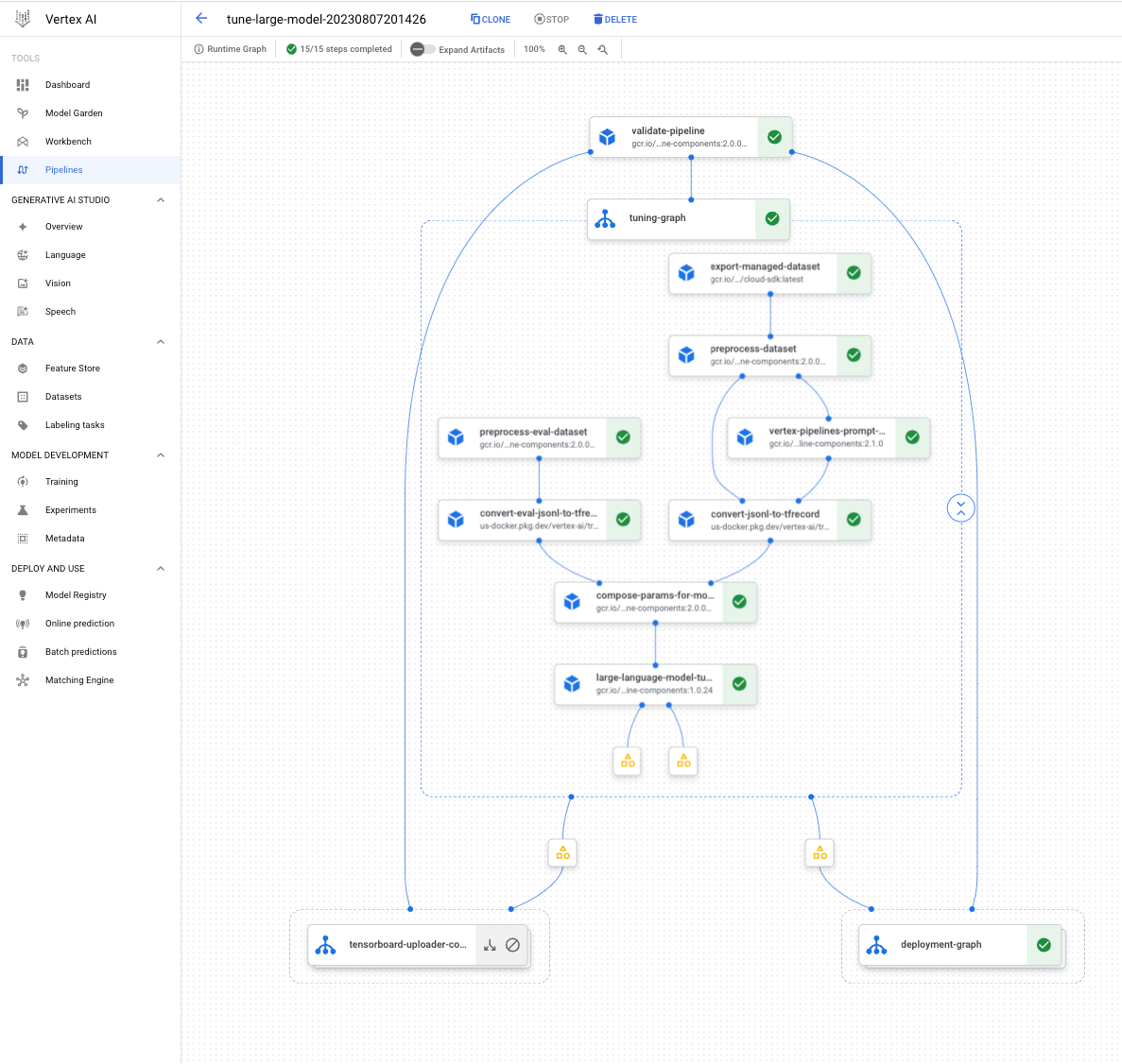Select the vertex-pipelines-prompt node
Image resolution: width=1122 pixels, height=1064 pixels.
829,438
